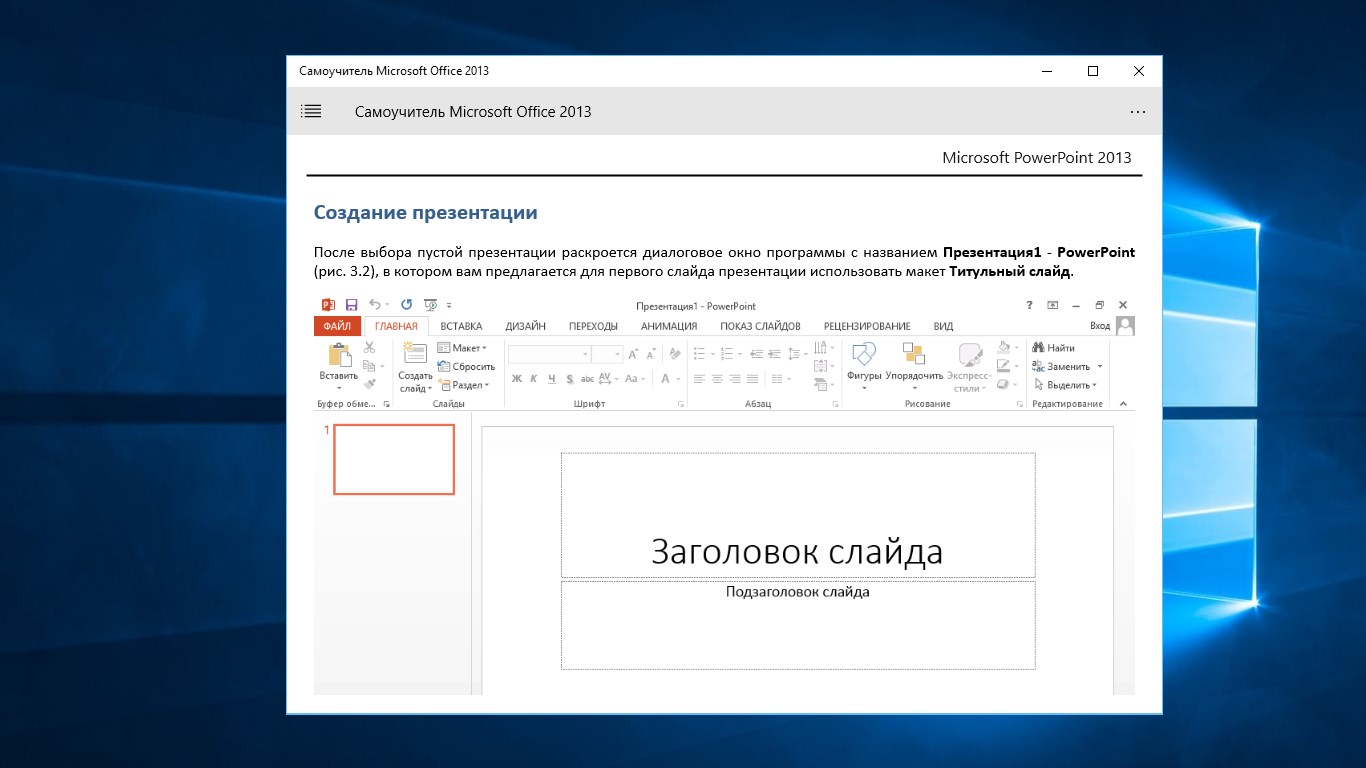Click the increase font size icon
Image resolution: width=1366 pixels, height=768 pixels.
634,354
